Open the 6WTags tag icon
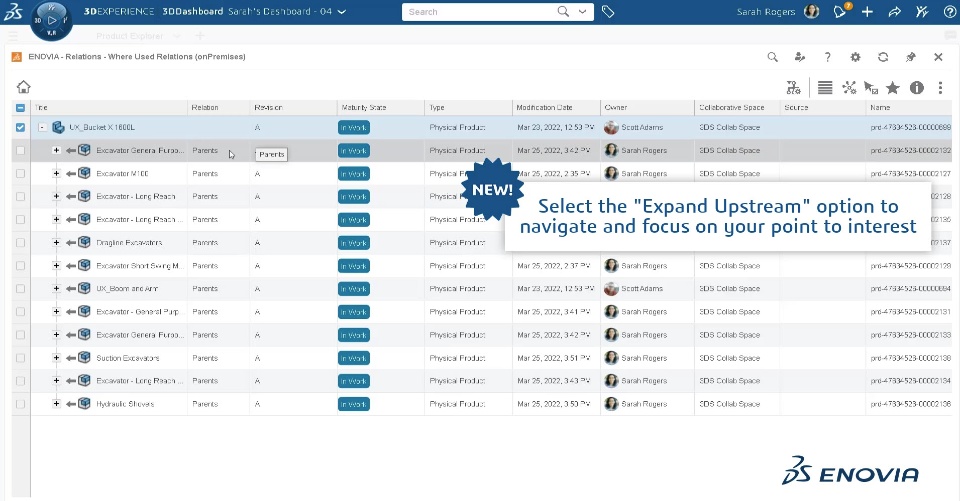960x501 pixels. click(608, 12)
